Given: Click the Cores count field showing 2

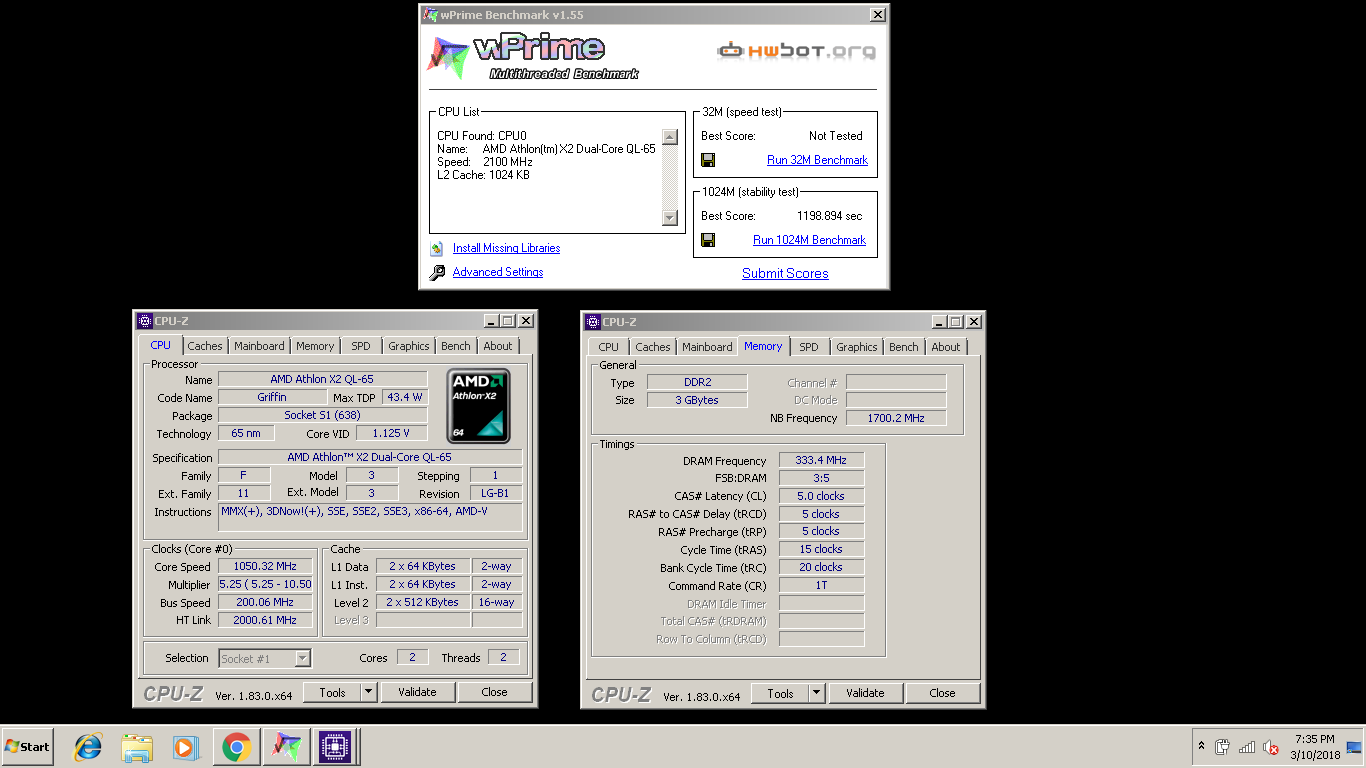Looking at the screenshot, I should (412, 657).
